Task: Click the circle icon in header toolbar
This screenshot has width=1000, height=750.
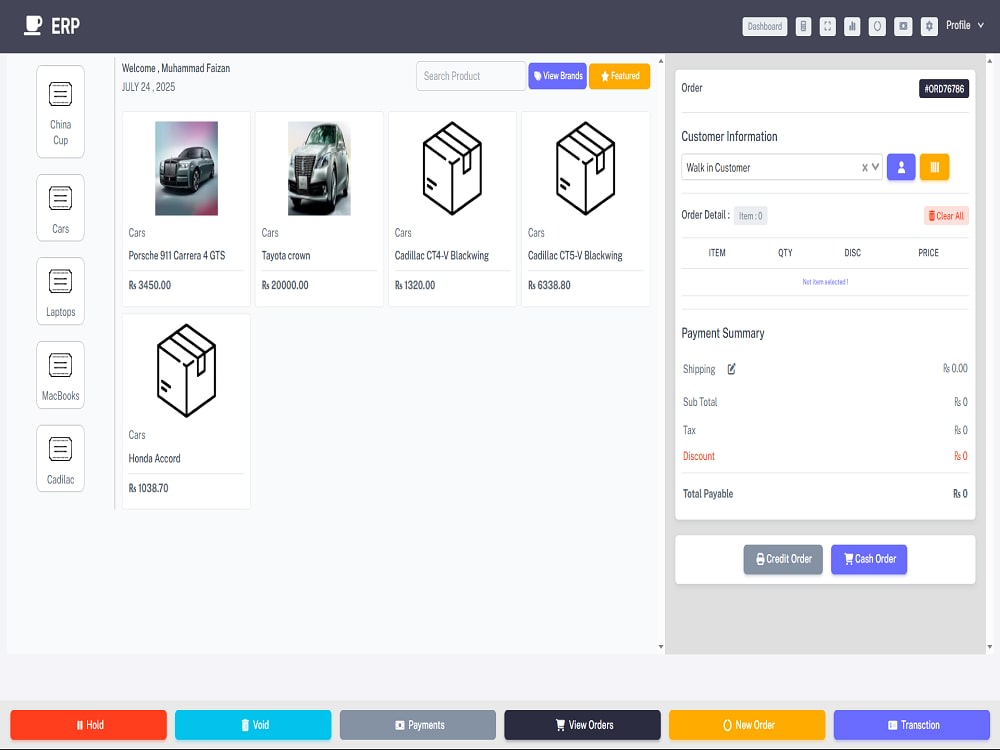Action: (x=877, y=26)
